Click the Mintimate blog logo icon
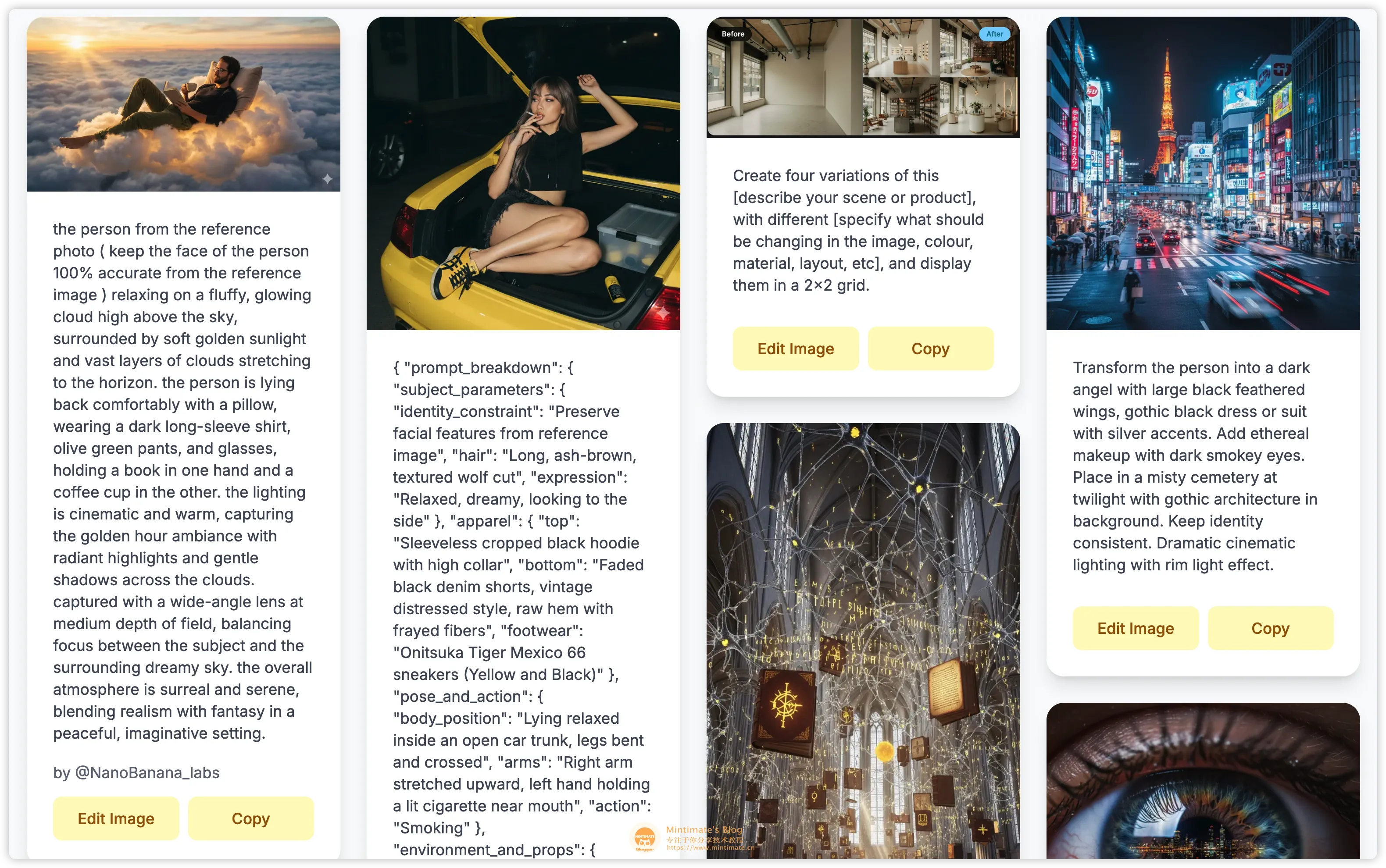This screenshot has width=1386, height=868. 644,839
